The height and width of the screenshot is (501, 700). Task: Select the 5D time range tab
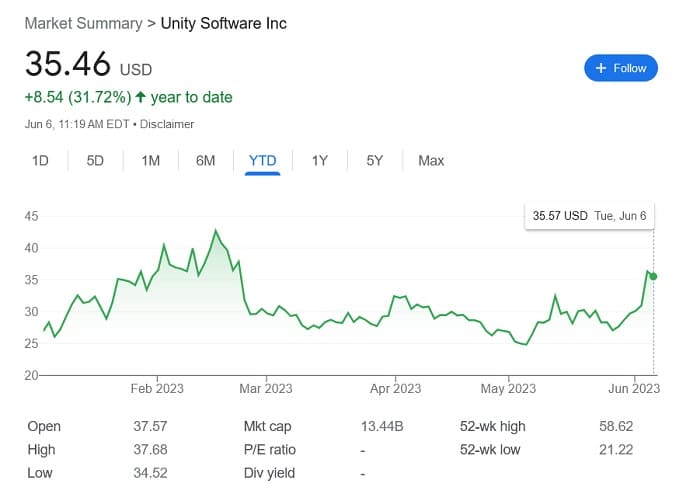(x=95, y=160)
